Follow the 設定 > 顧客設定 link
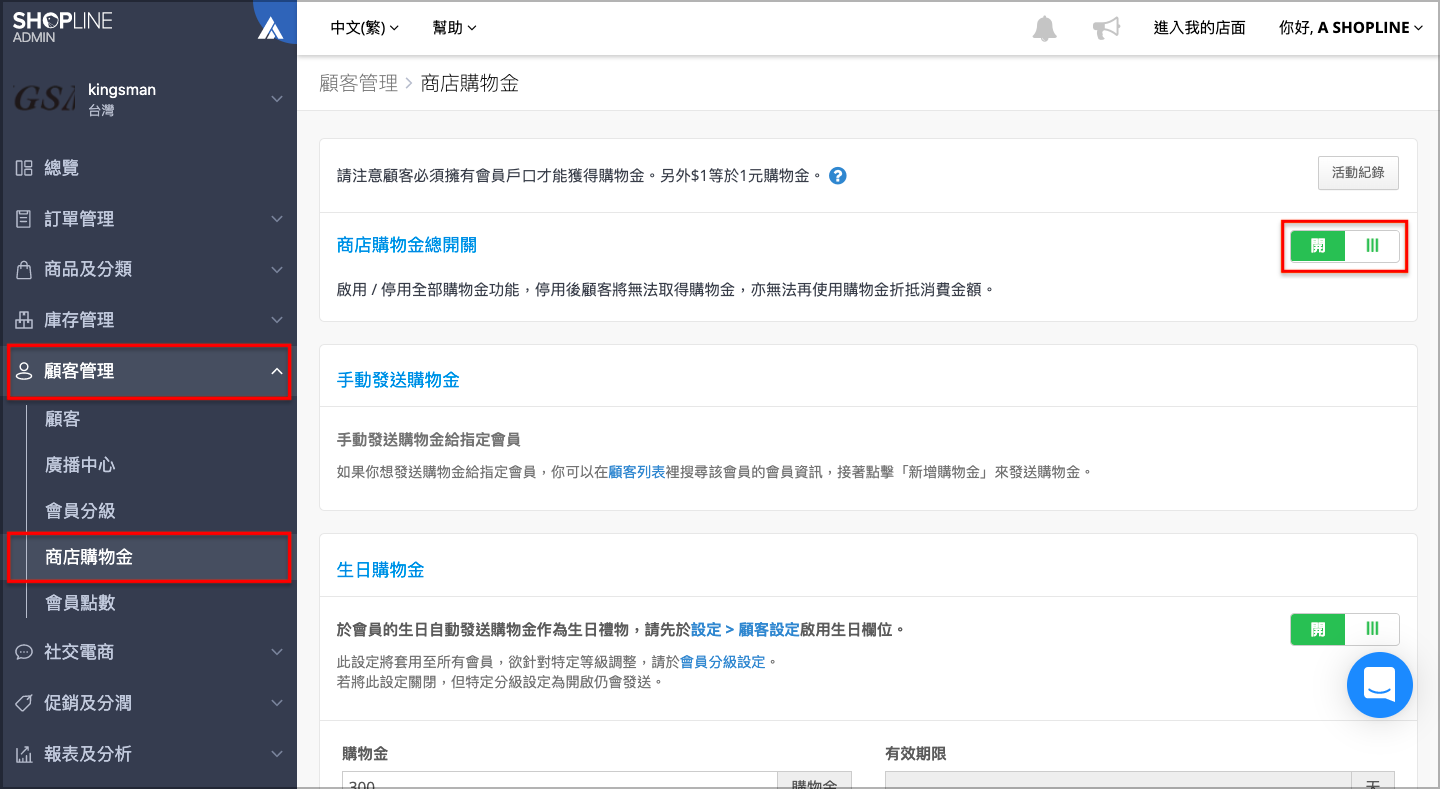 click(x=746, y=629)
